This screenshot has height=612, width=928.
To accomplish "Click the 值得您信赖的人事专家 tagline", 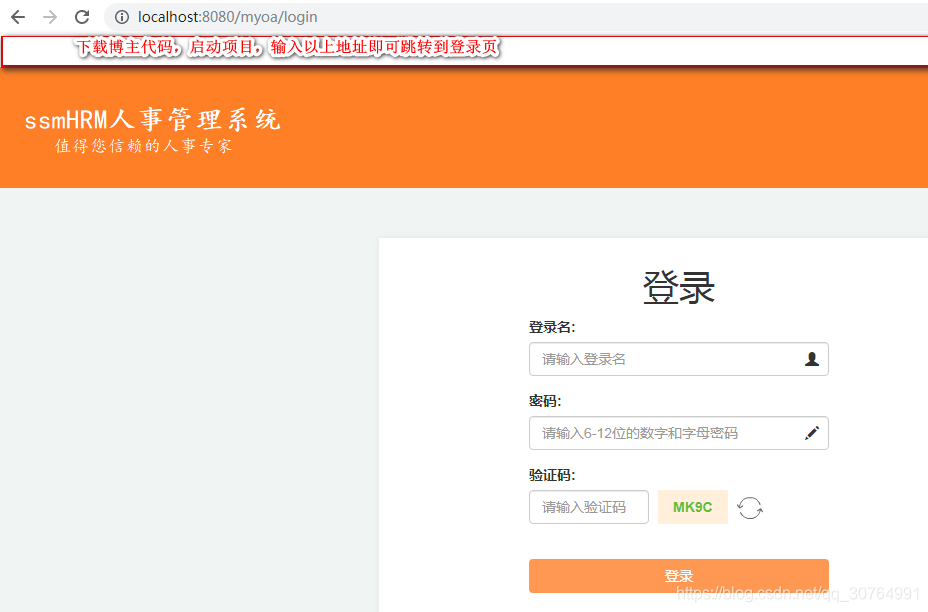I will pos(140,146).
